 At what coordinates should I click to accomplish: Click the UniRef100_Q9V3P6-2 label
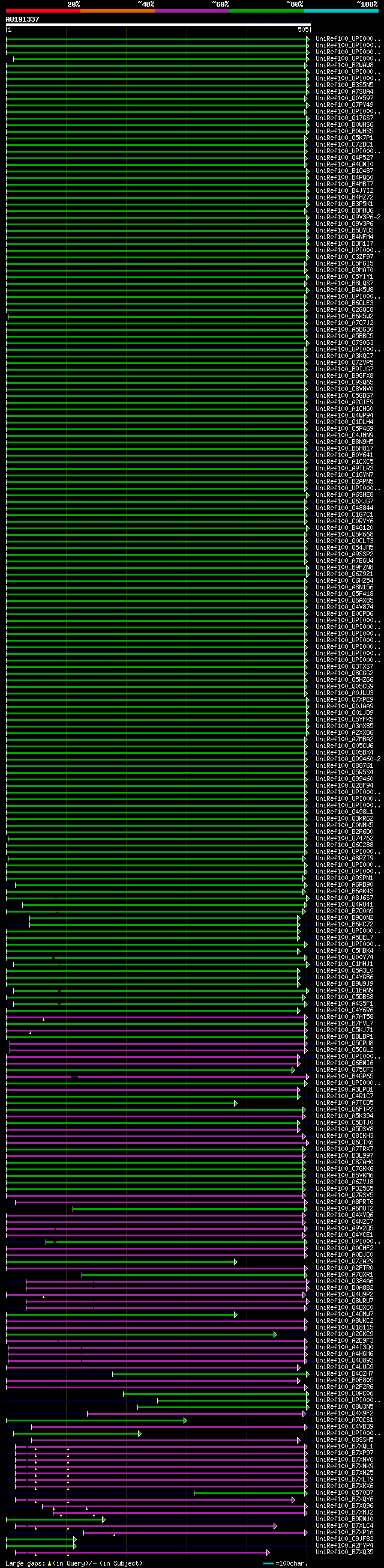click(x=348, y=217)
